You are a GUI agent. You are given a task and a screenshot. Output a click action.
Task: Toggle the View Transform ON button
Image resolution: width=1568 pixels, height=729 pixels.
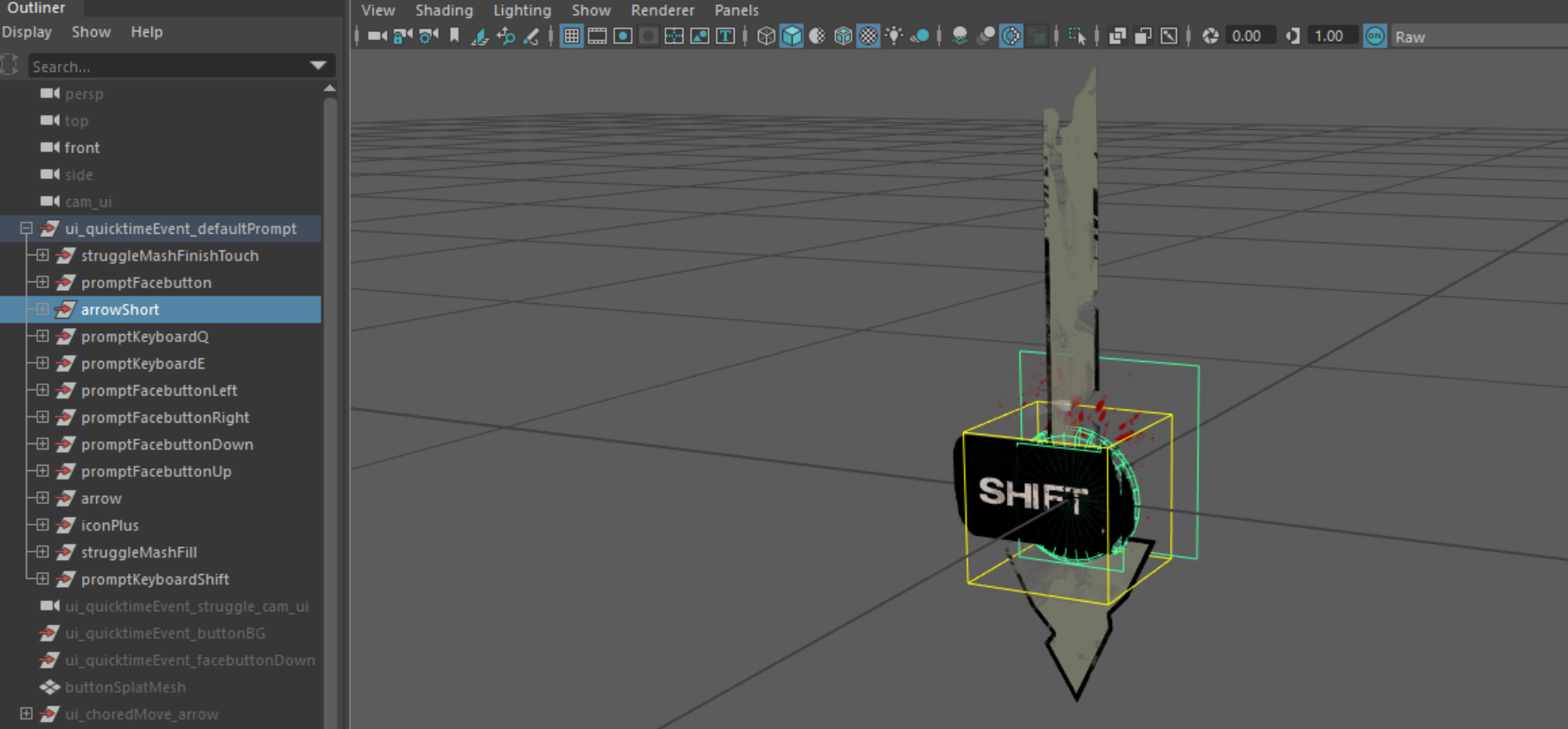pos(1375,36)
